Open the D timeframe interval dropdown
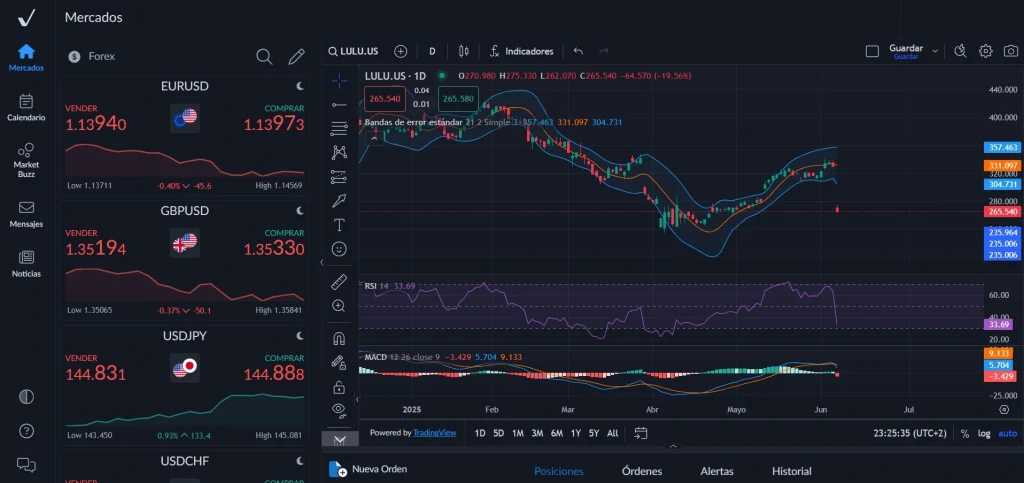Viewport: 1024px width, 483px height. pyautogui.click(x=432, y=51)
